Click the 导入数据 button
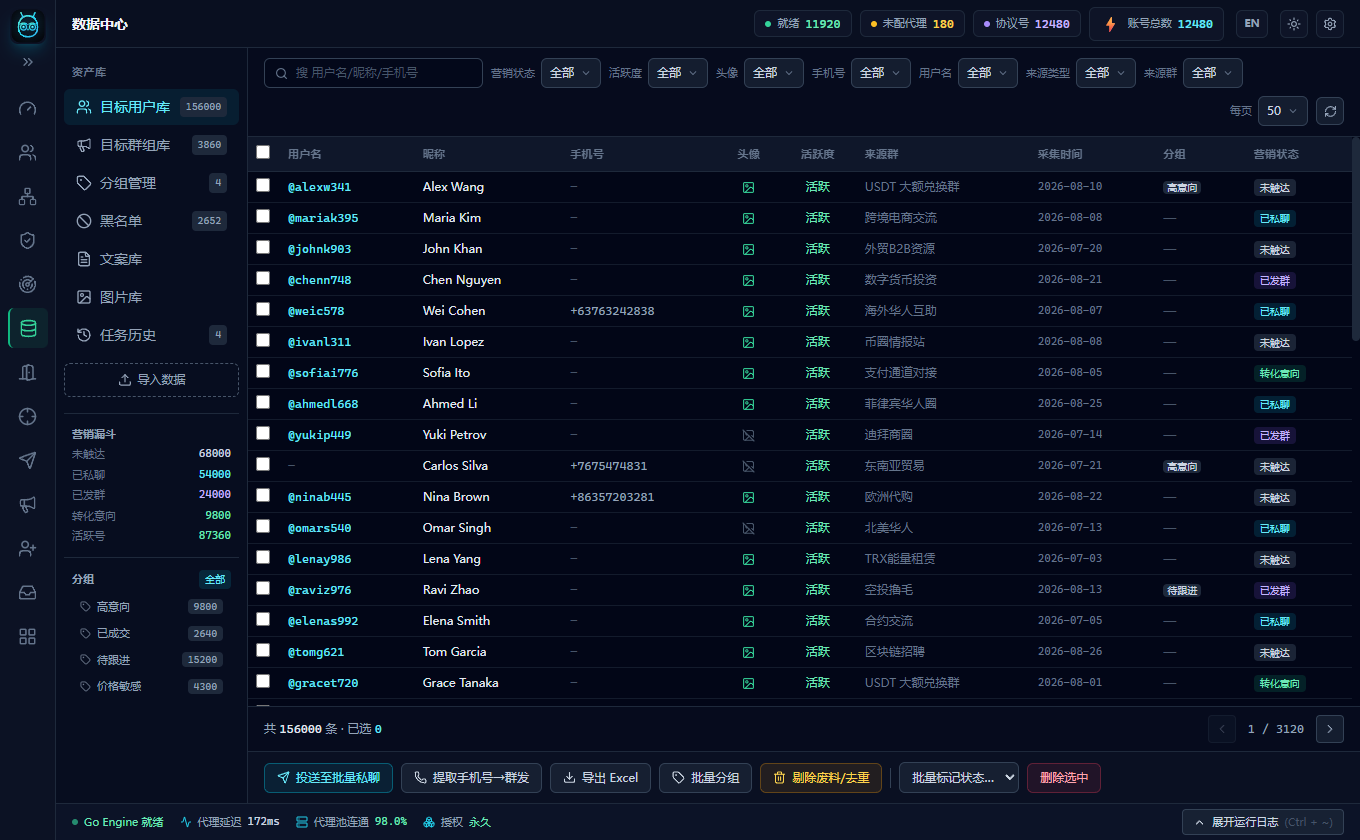1360x840 pixels. pos(151,380)
